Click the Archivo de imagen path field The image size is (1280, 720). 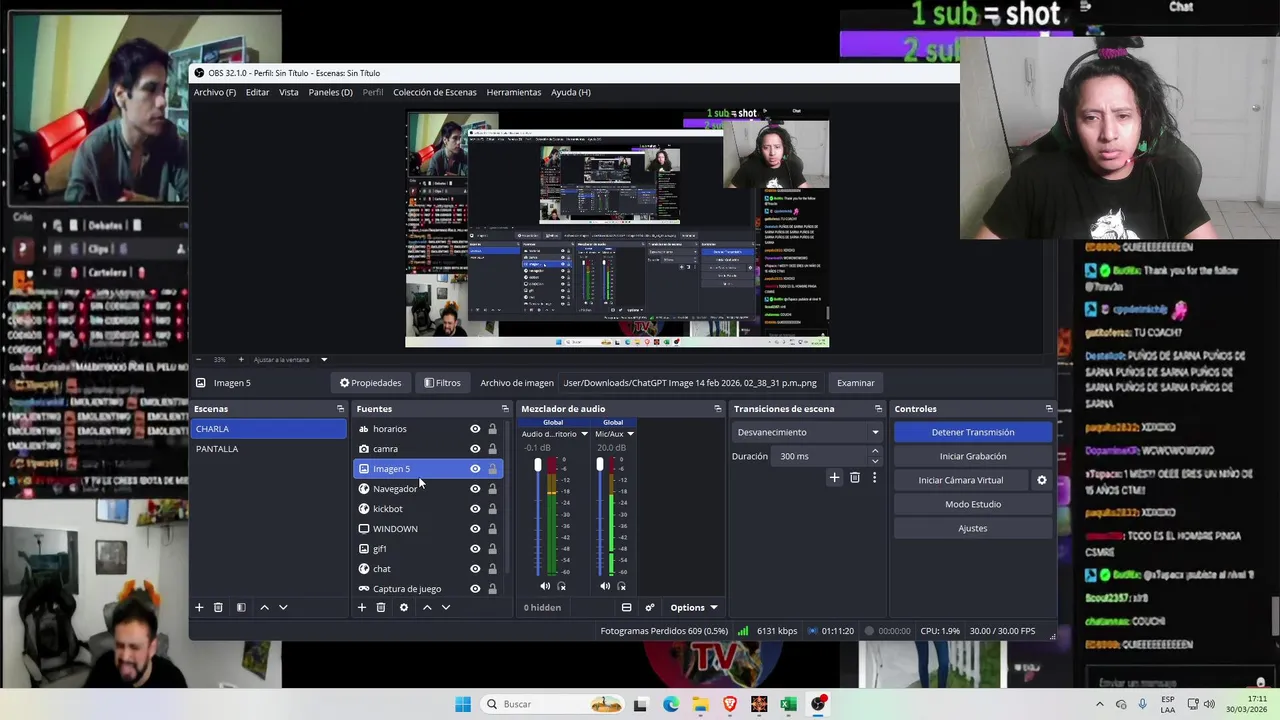point(690,383)
